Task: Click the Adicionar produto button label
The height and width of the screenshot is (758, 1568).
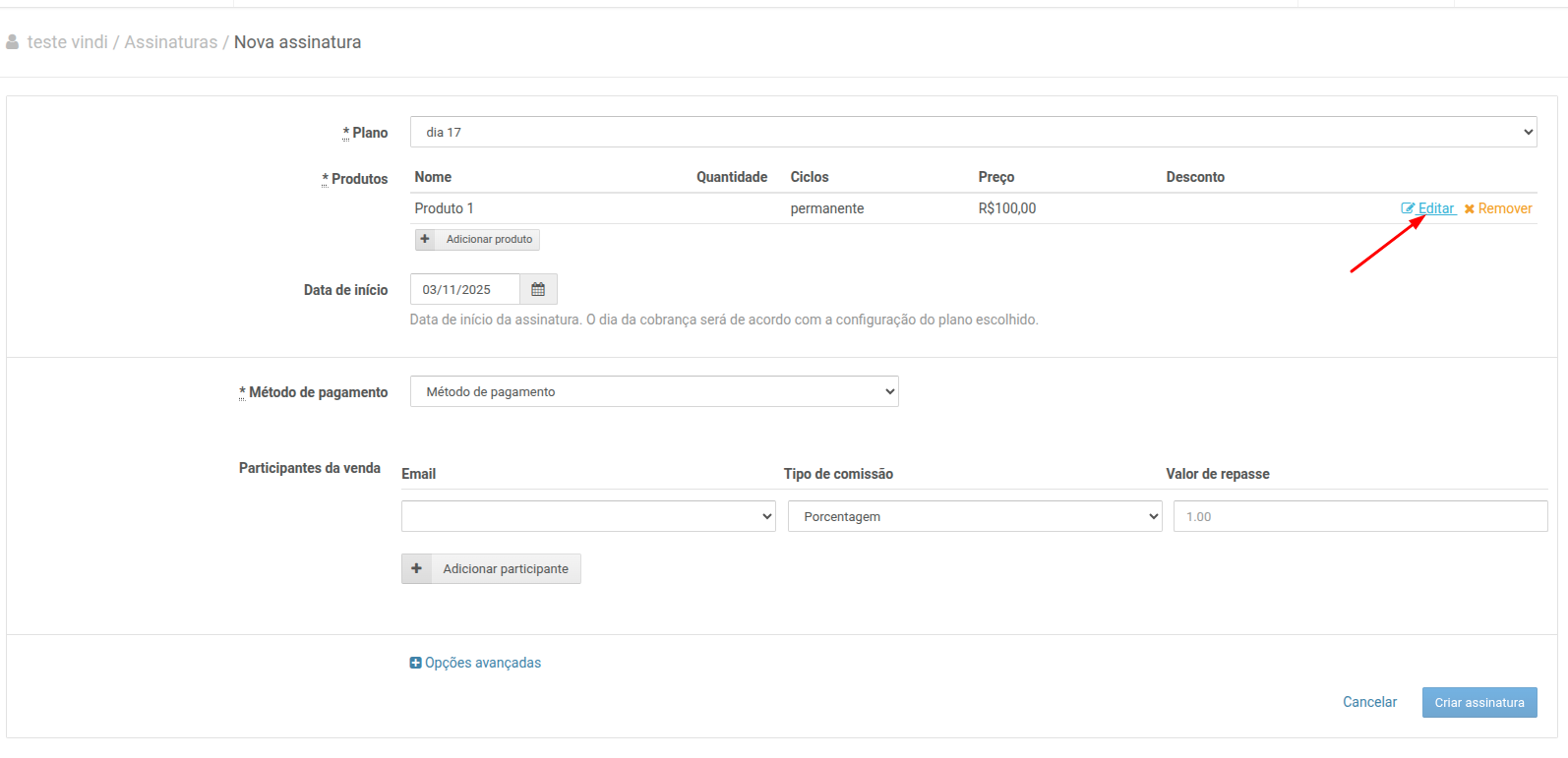Action: (x=489, y=239)
